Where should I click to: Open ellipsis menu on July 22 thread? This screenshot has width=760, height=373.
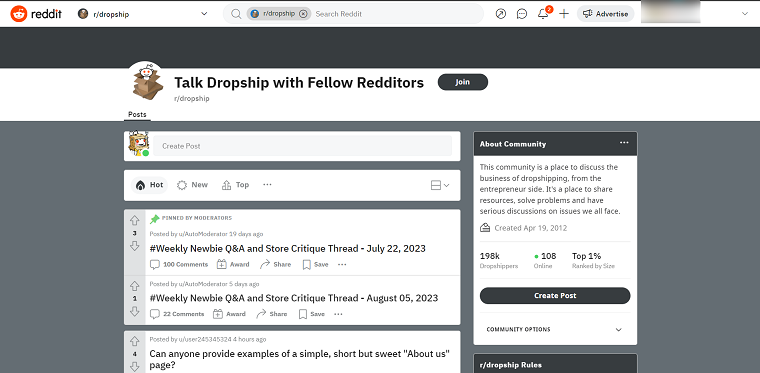click(342, 264)
